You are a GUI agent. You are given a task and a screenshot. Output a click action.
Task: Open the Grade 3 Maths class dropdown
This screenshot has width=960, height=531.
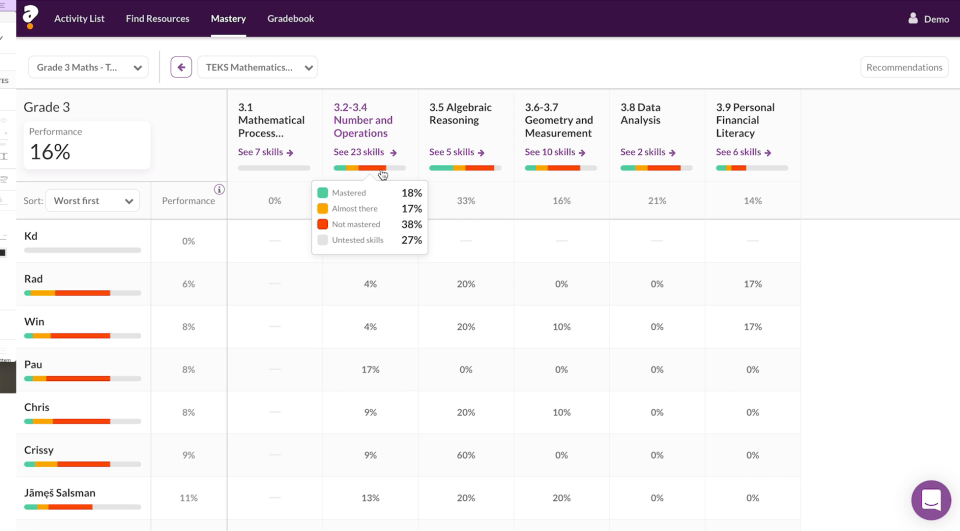click(x=88, y=67)
